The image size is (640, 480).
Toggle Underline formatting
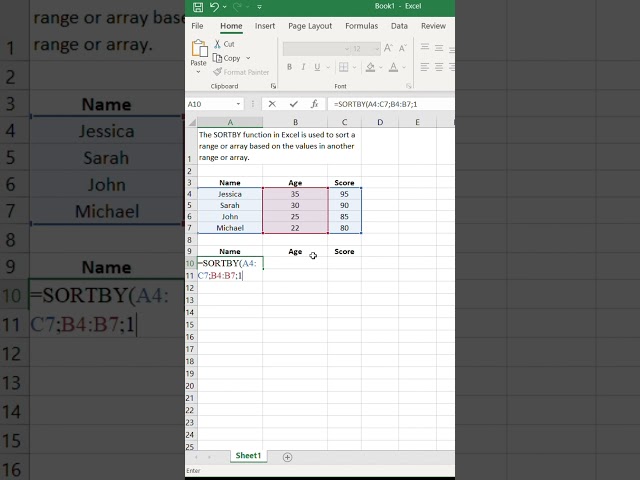[x=317, y=67]
